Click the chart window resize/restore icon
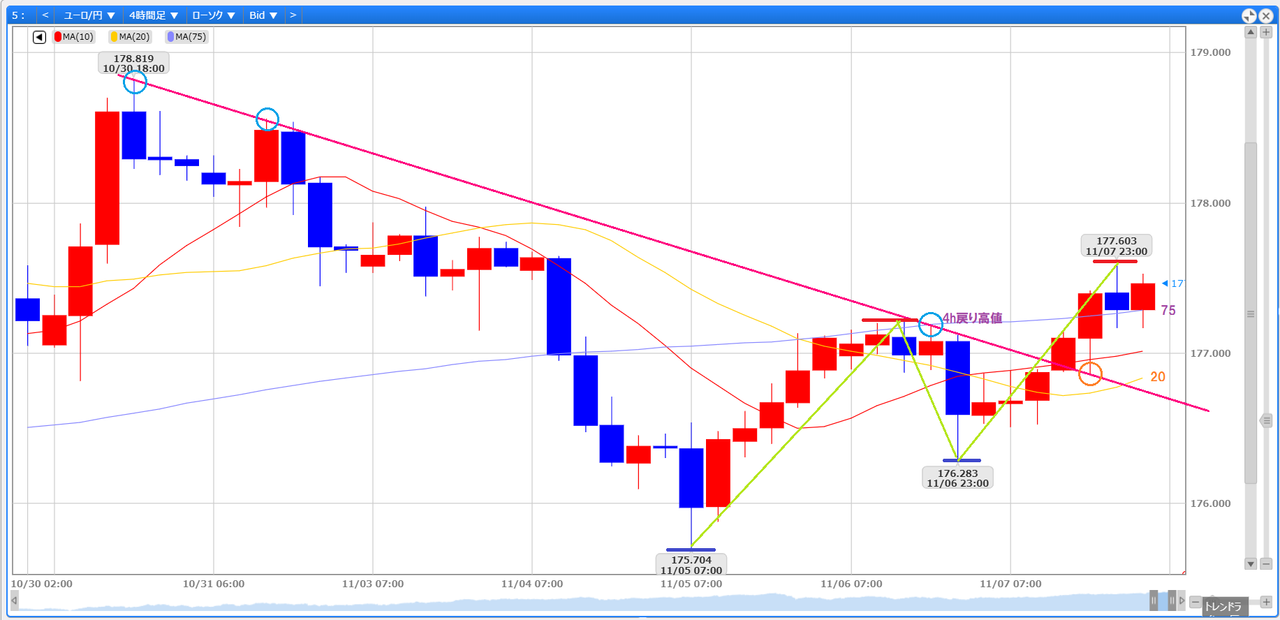The height and width of the screenshot is (620, 1280). tap(1249, 16)
